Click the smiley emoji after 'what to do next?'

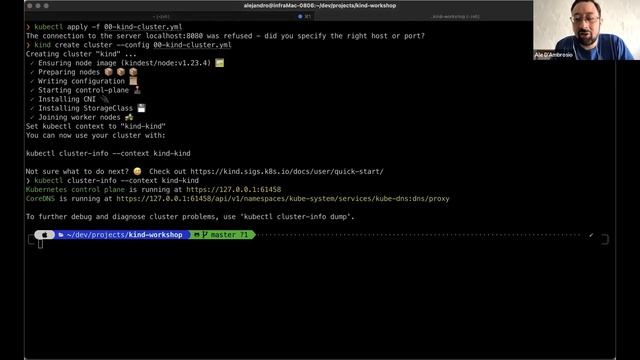[138, 171]
